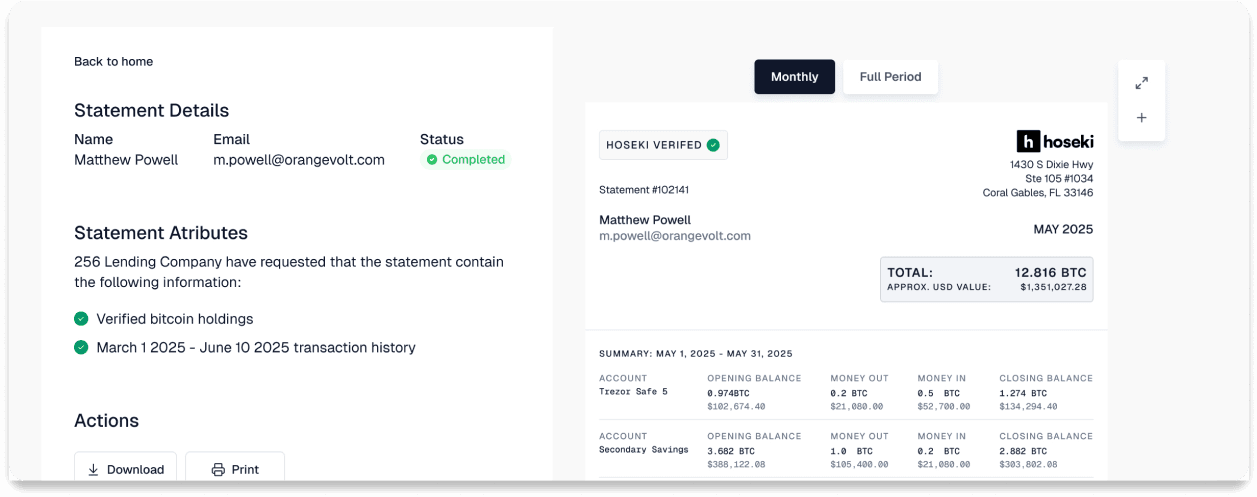
Task: Click the Verified bitcoin holdings check icon
Action: (x=81, y=319)
